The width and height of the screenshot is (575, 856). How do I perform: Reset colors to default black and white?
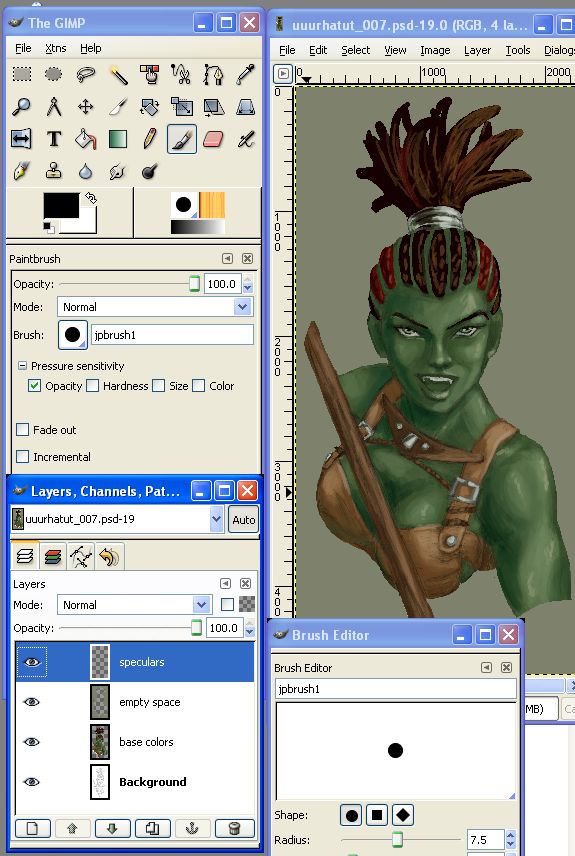(48, 227)
